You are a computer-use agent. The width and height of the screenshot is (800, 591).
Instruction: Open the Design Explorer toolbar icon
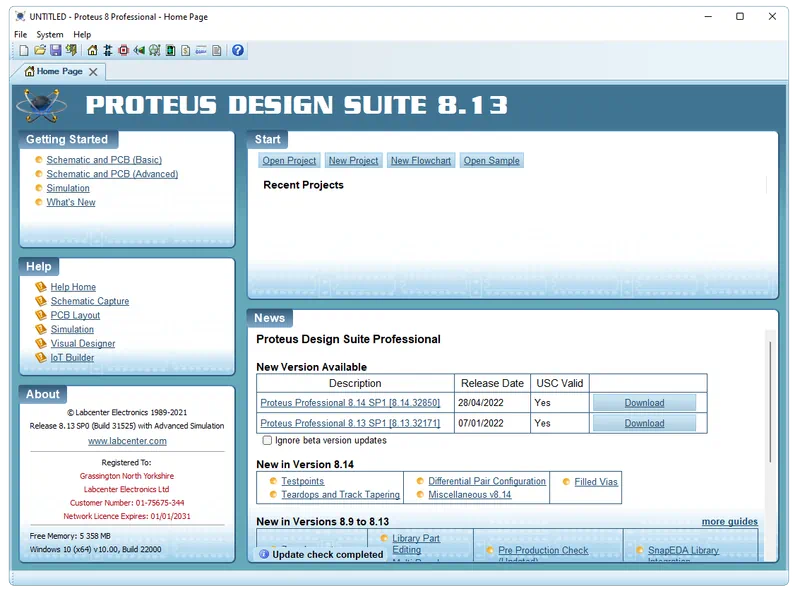pos(170,51)
